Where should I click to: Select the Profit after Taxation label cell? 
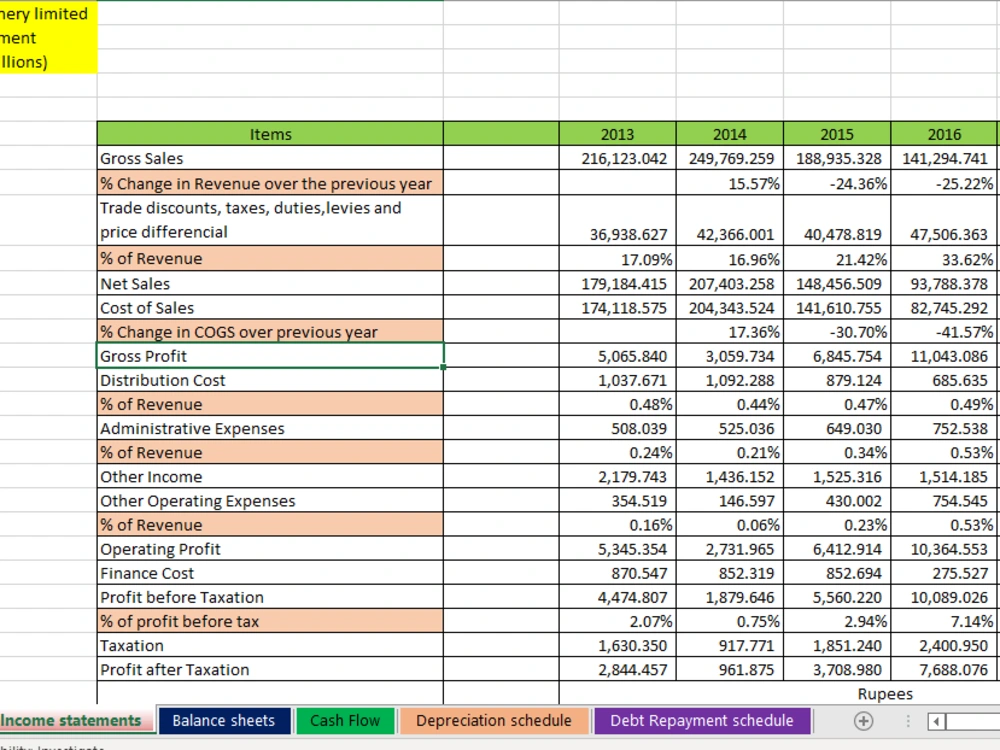[270, 670]
